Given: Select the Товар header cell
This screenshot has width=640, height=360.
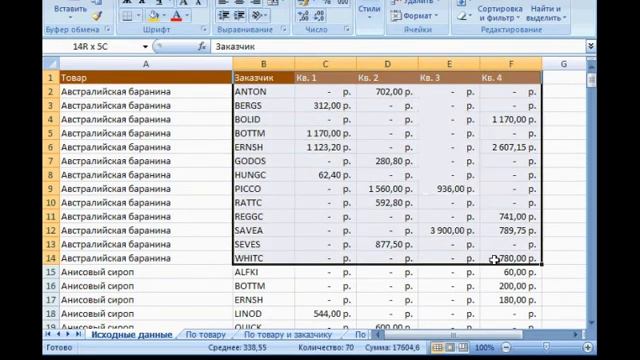Looking at the screenshot, I should click(146, 78).
